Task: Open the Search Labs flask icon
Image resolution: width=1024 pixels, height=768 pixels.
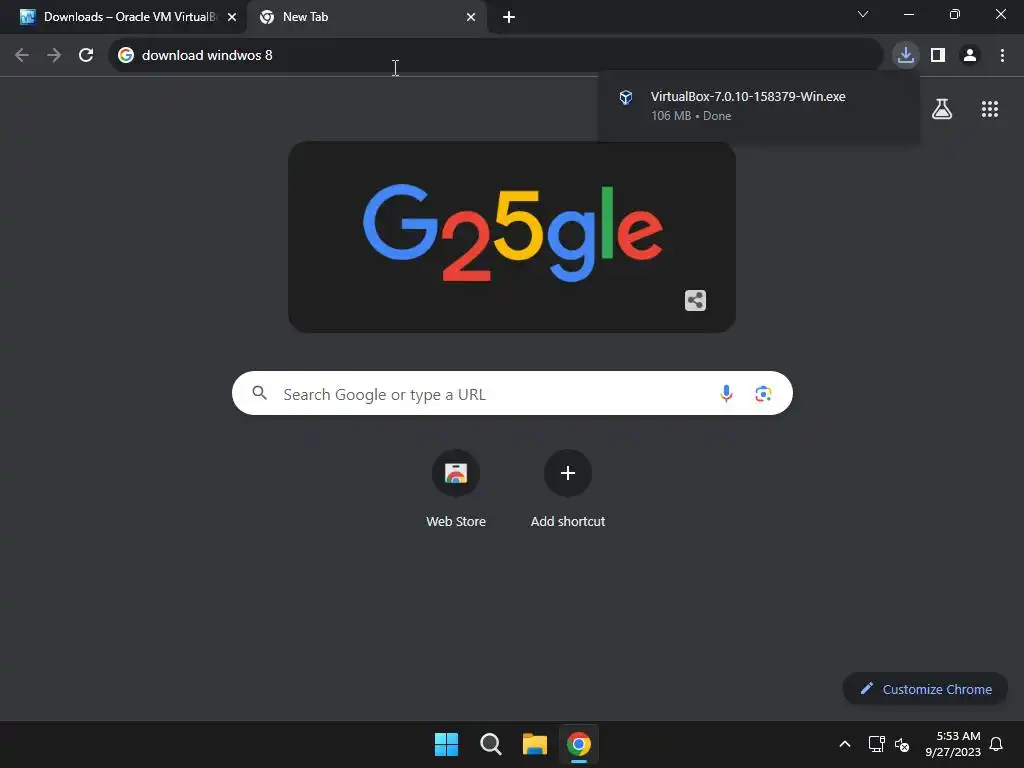Action: click(x=942, y=109)
